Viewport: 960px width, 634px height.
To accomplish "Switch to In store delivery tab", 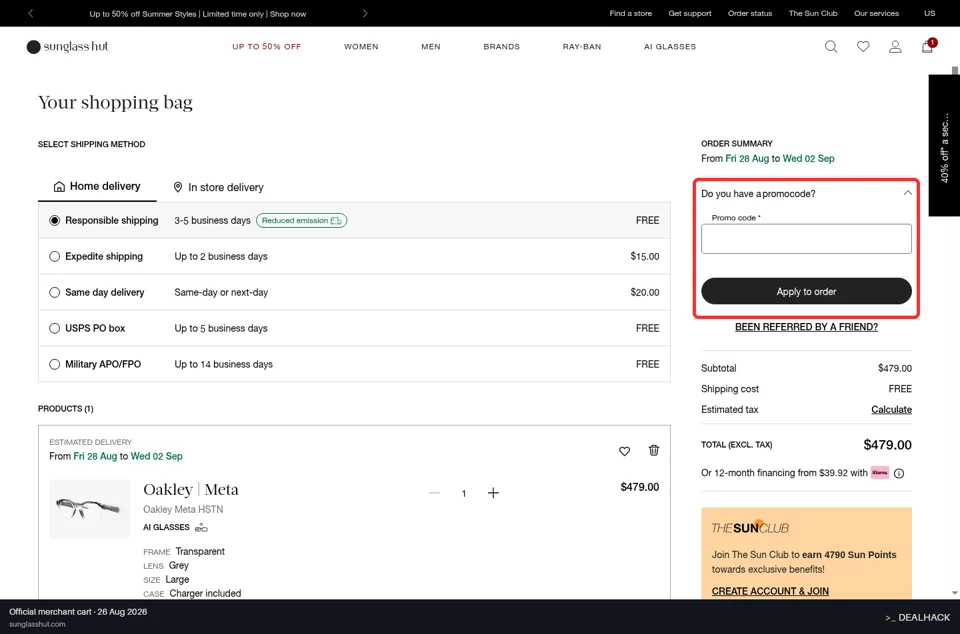I will coord(219,187).
